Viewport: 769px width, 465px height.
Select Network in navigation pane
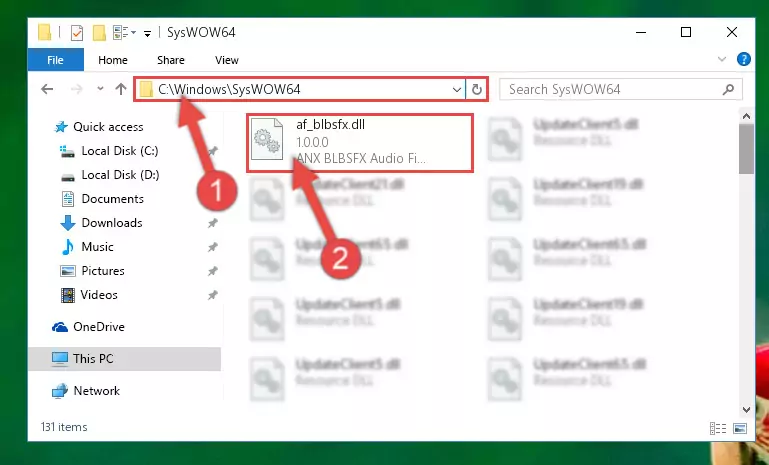(x=97, y=390)
